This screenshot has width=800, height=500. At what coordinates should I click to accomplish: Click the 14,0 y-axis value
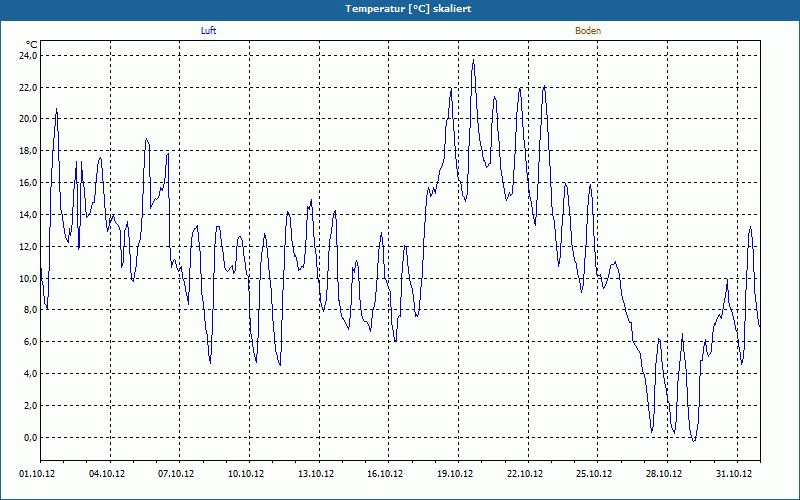(28, 215)
